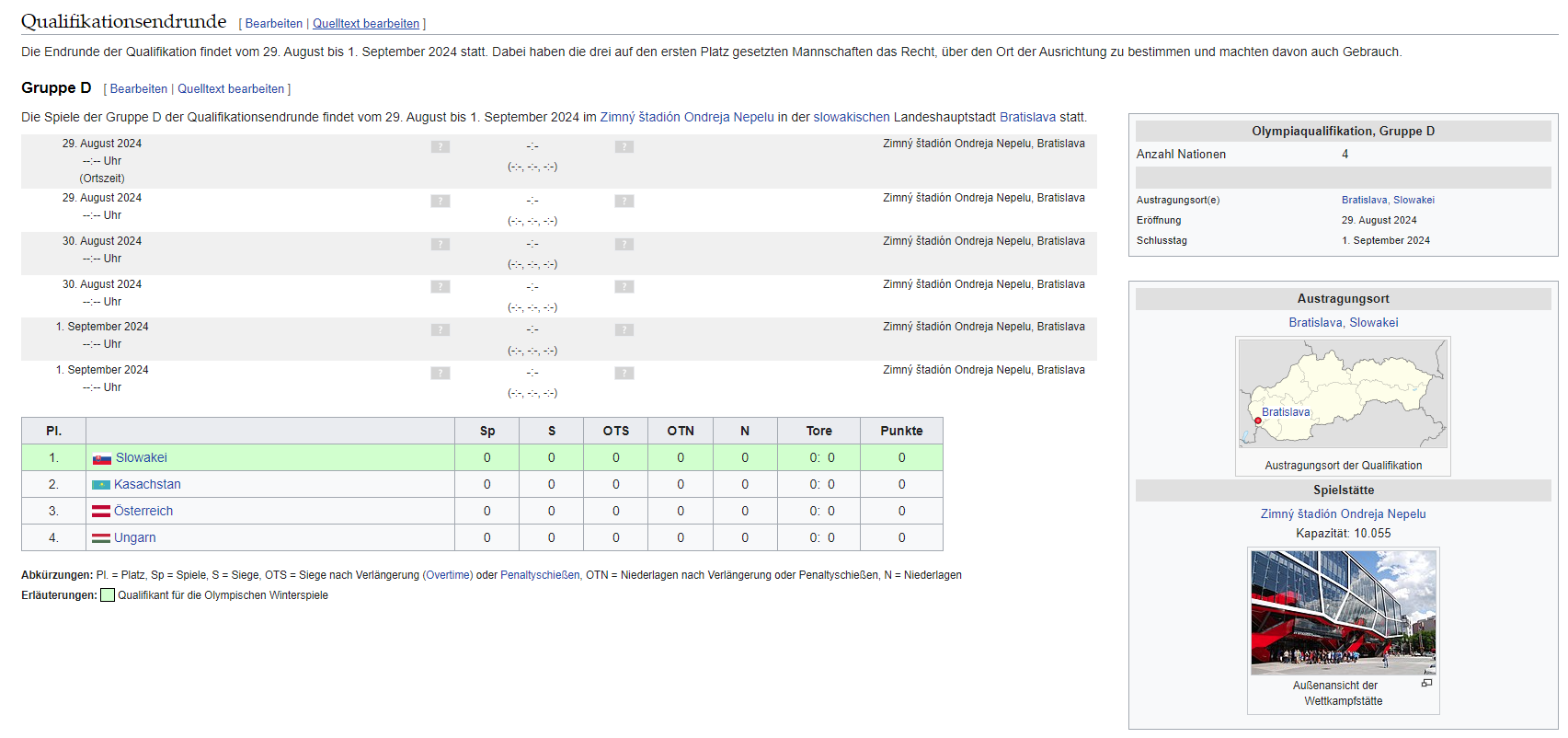1568x738 pixels.
Task: Open Bearbeiten next to Qualifikationsendrunde heading
Action: 273,24
